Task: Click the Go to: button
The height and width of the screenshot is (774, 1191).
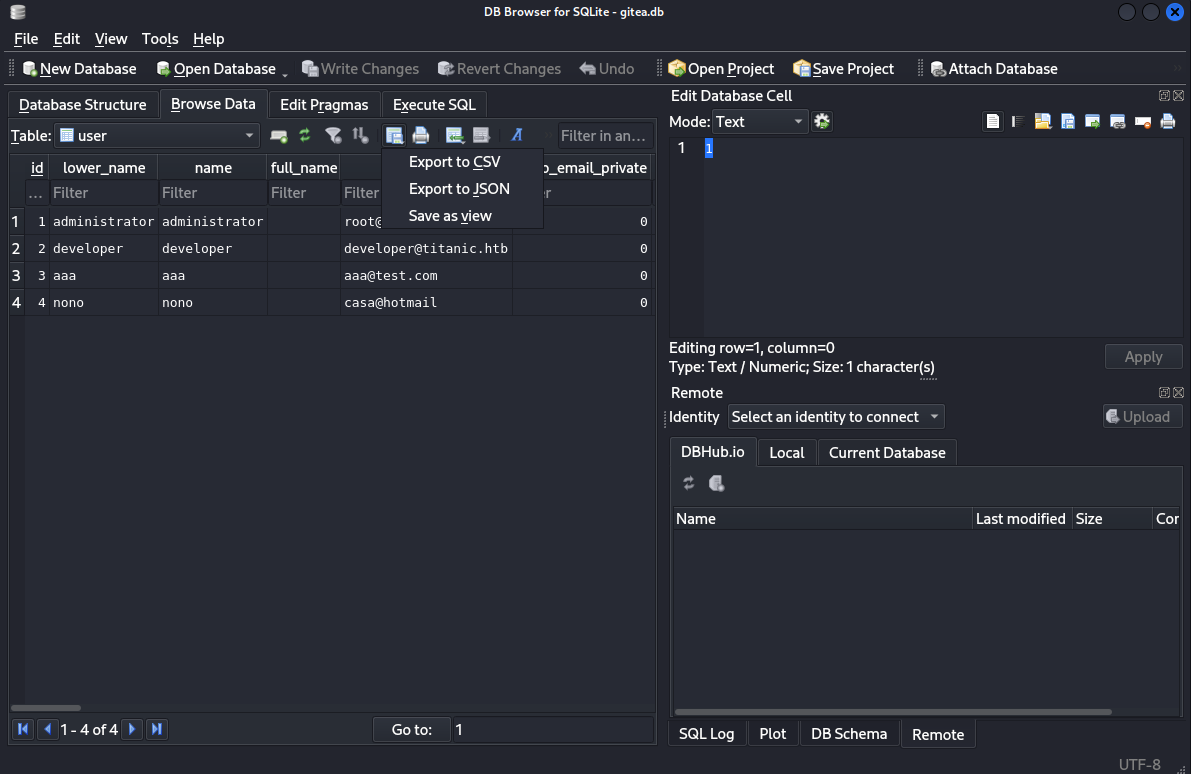Action: [412, 730]
